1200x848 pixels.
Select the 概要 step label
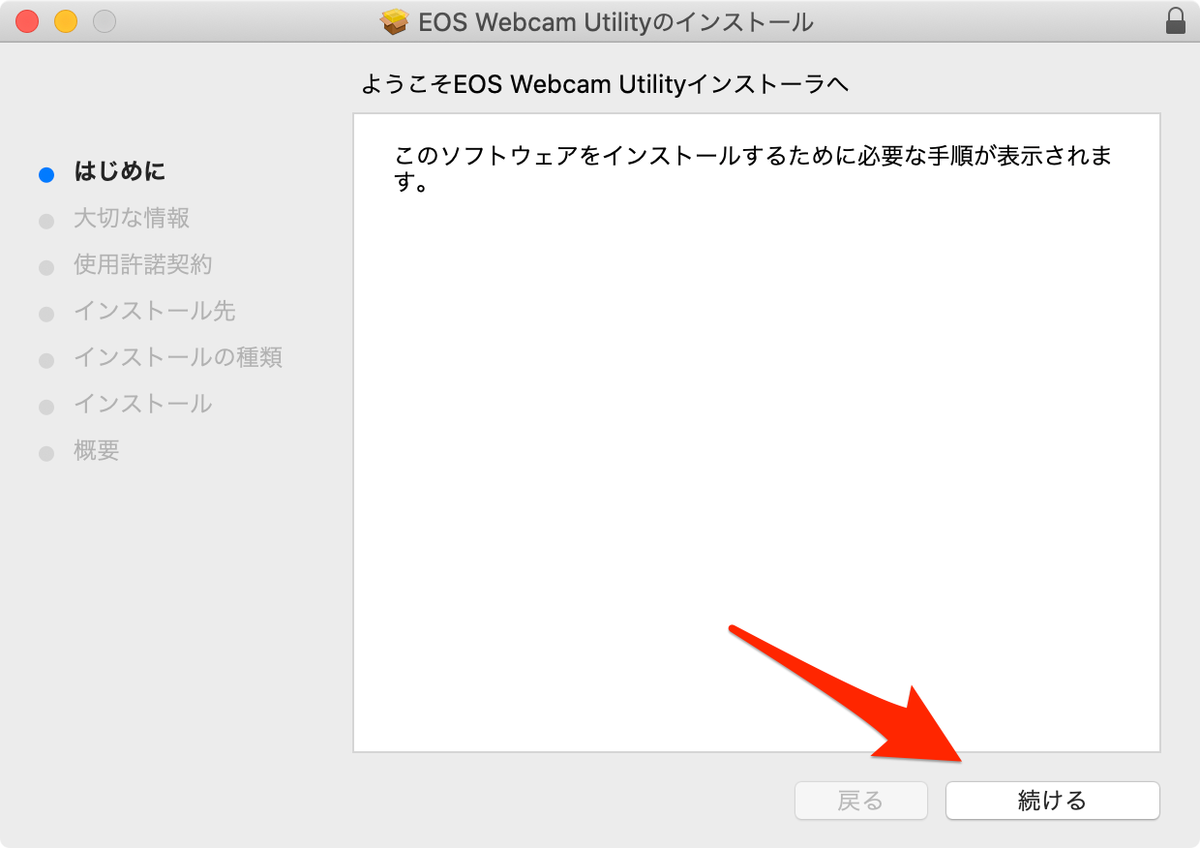coord(96,450)
